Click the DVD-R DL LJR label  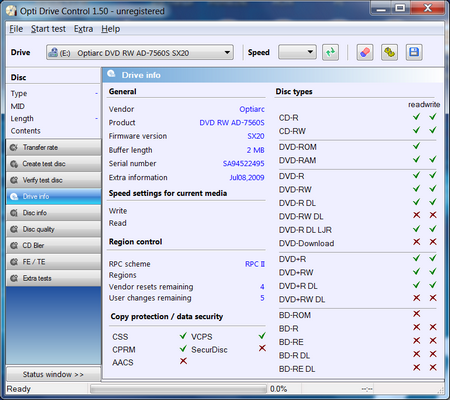[x=305, y=230]
